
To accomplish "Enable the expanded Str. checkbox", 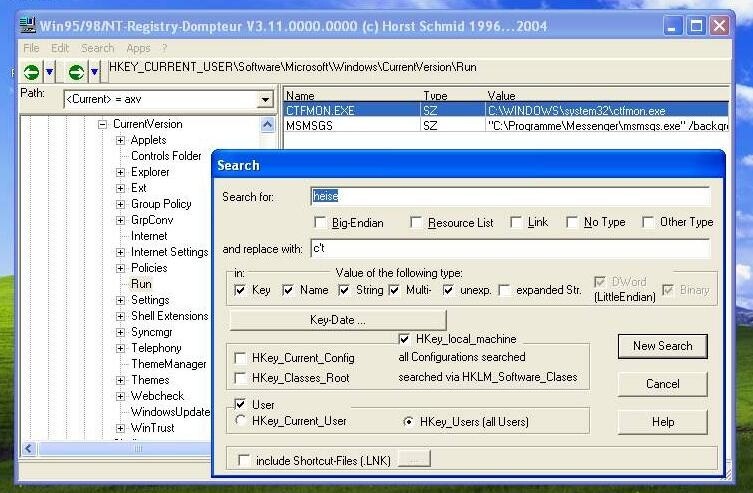I will click(504, 290).
